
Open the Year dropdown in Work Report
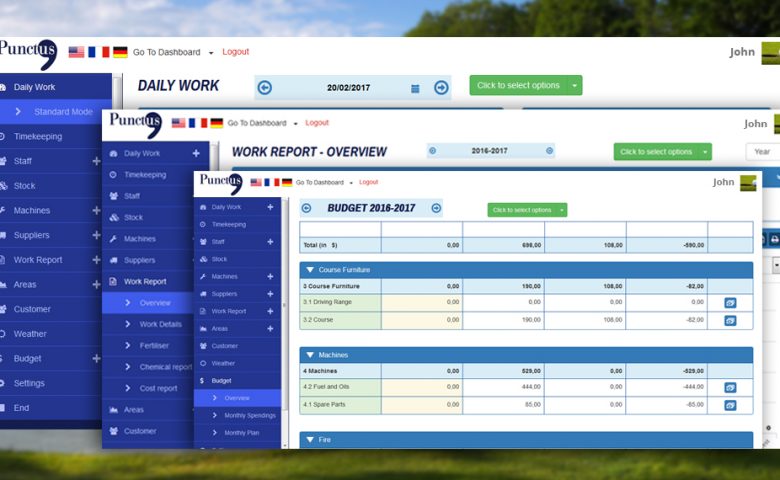[x=762, y=152]
